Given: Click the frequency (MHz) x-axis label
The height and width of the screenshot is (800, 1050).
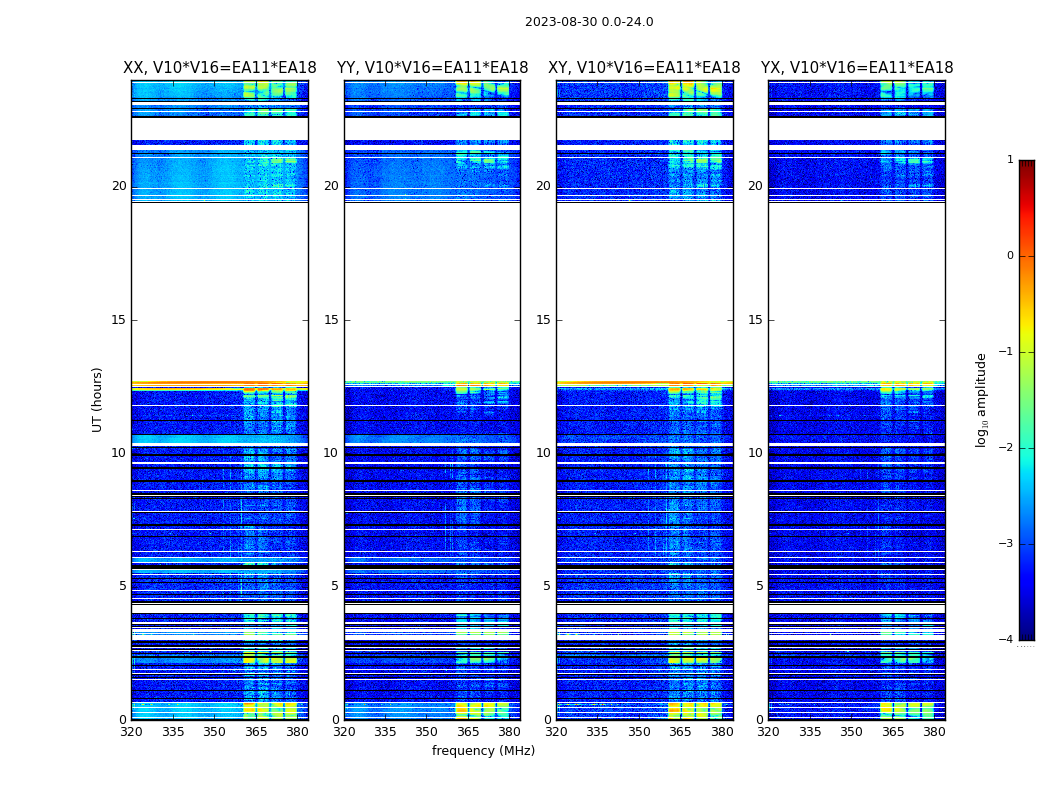Looking at the screenshot, I should [x=483, y=751].
